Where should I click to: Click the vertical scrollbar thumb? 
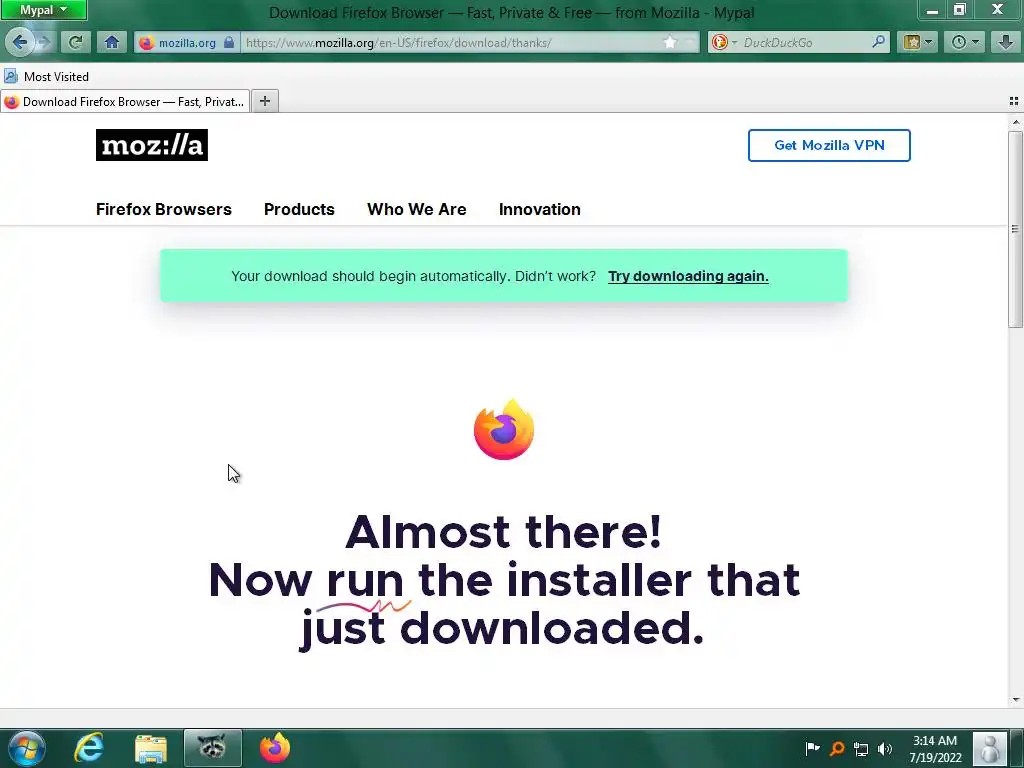(x=1015, y=229)
